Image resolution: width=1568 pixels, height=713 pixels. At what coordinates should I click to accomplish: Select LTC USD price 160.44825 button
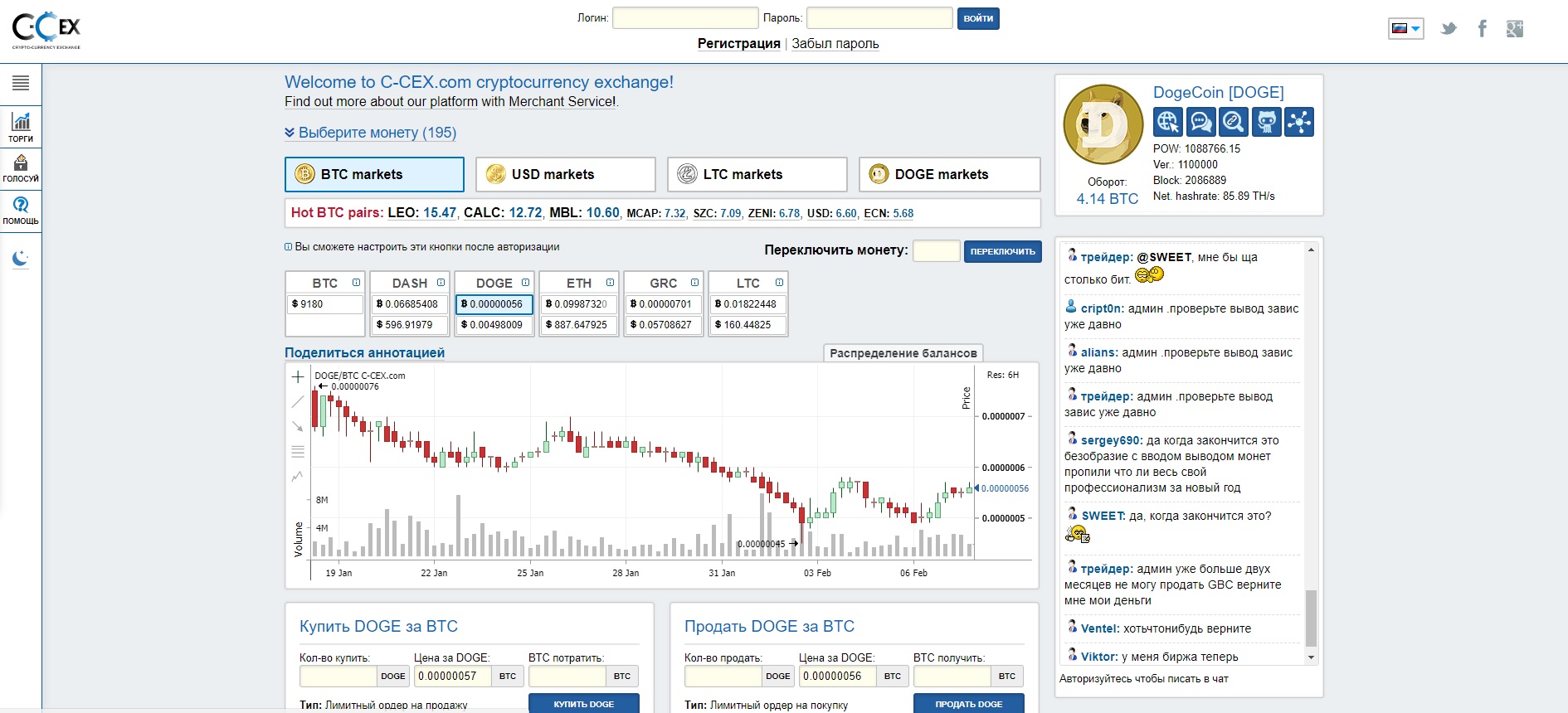(x=748, y=325)
